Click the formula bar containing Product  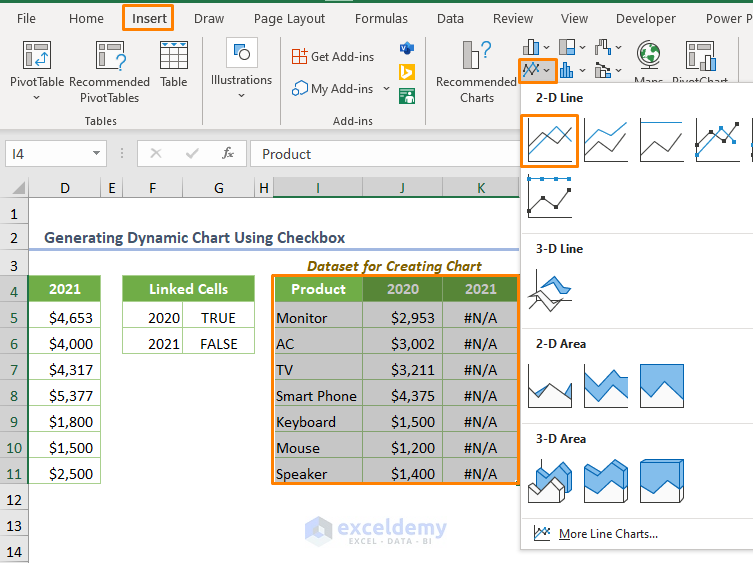tap(384, 154)
